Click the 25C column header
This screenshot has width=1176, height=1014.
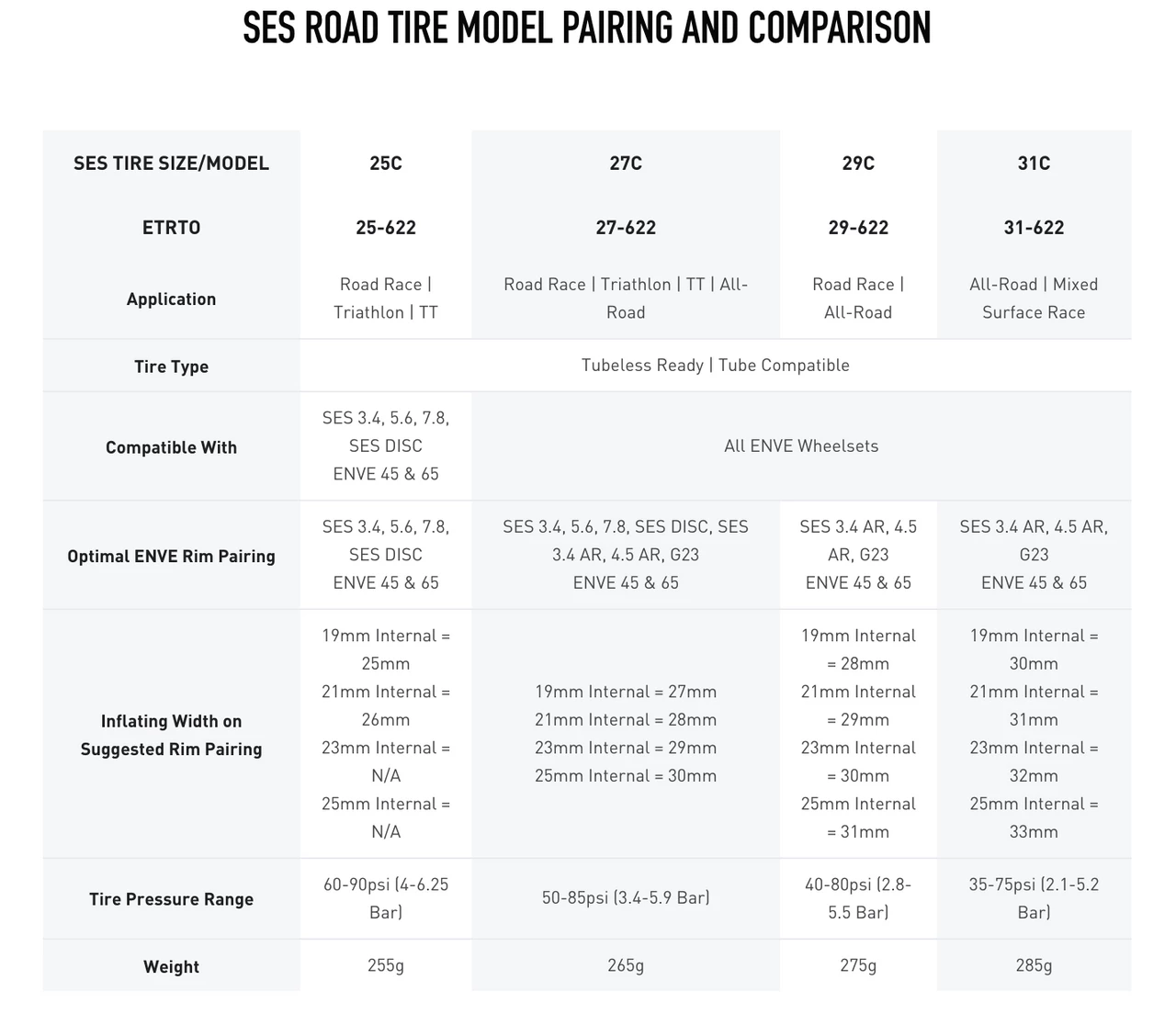tap(386, 163)
